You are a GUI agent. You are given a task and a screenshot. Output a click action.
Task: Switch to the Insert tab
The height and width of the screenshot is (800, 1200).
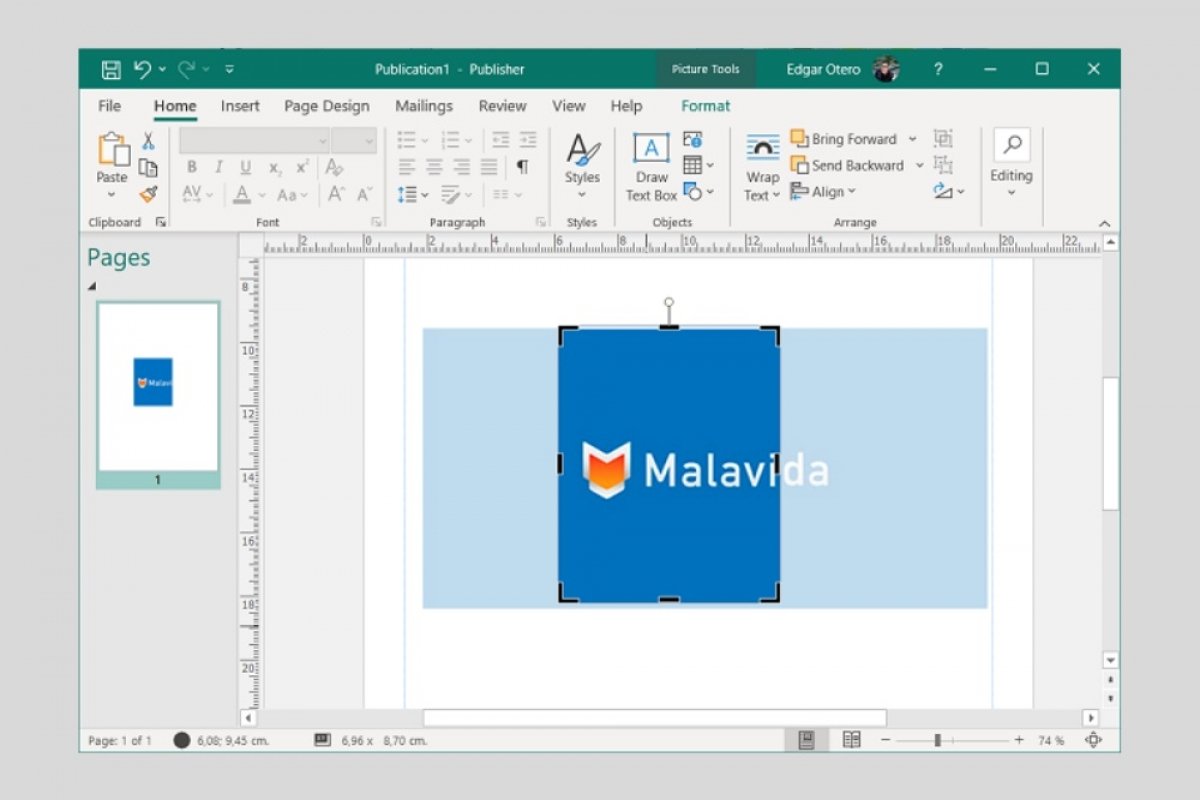(x=240, y=106)
